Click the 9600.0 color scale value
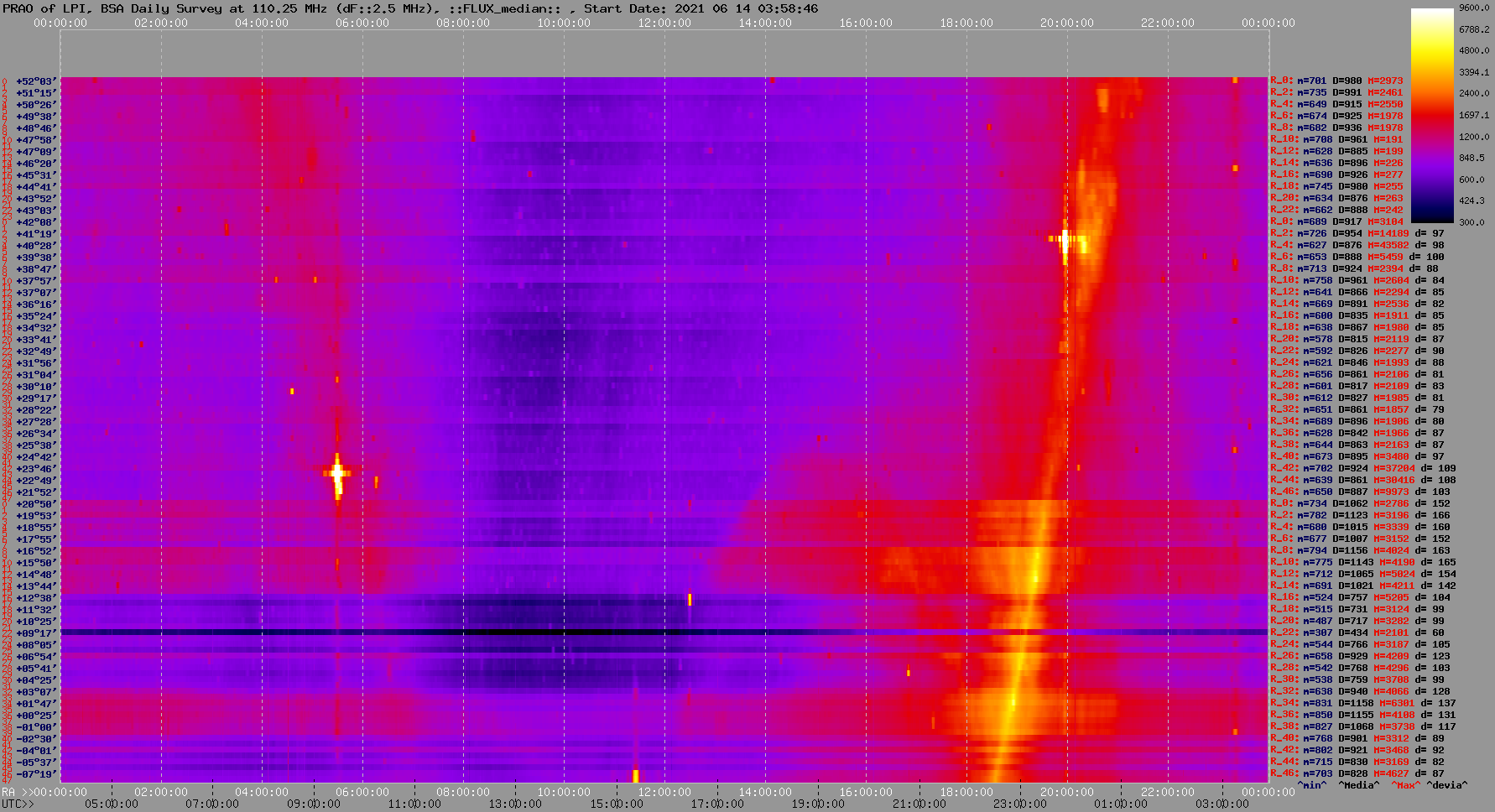Viewport: 1495px width, 812px height. 1474,8
